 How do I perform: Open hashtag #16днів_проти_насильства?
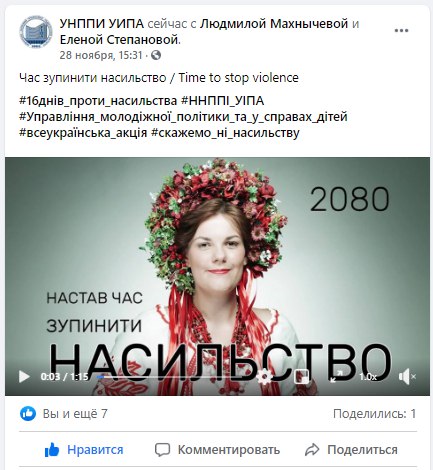tap(98, 101)
